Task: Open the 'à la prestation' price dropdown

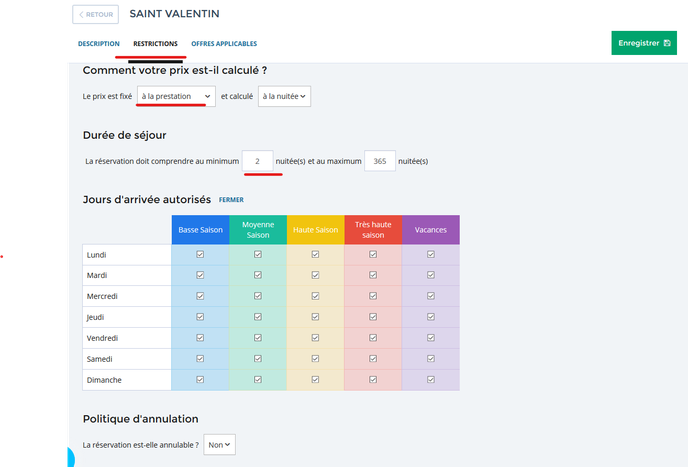Action: coord(176,96)
